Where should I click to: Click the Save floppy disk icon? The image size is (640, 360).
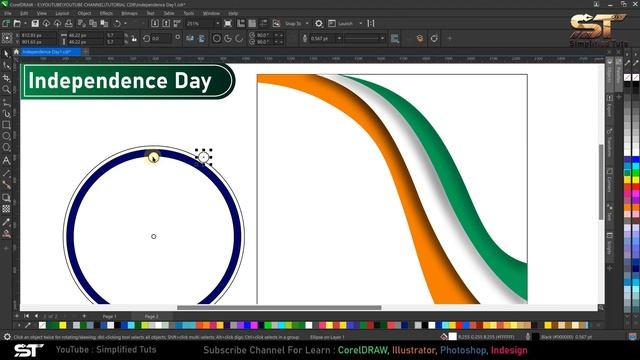click(35, 24)
